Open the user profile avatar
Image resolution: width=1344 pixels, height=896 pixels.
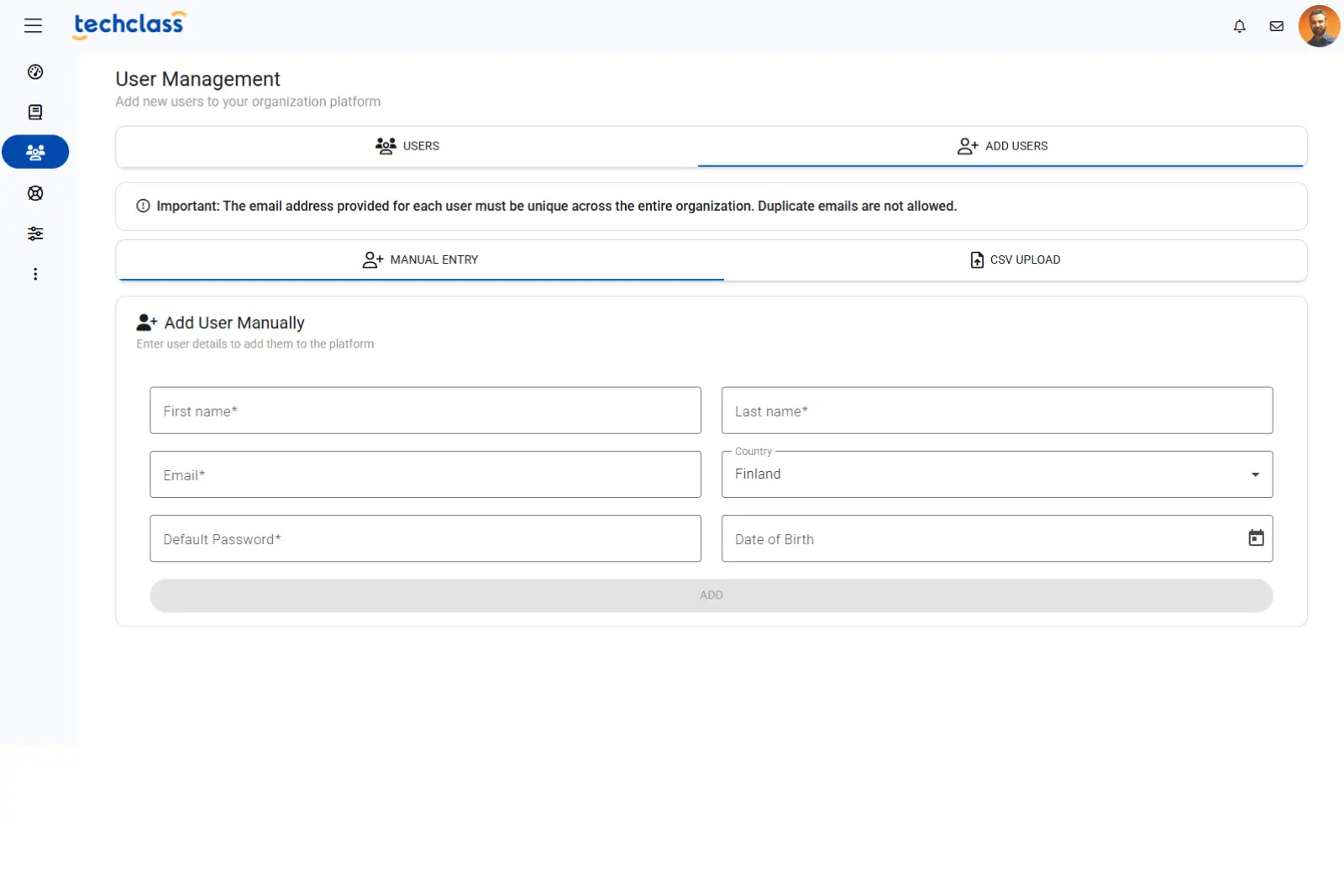(x=1319, y=26)
